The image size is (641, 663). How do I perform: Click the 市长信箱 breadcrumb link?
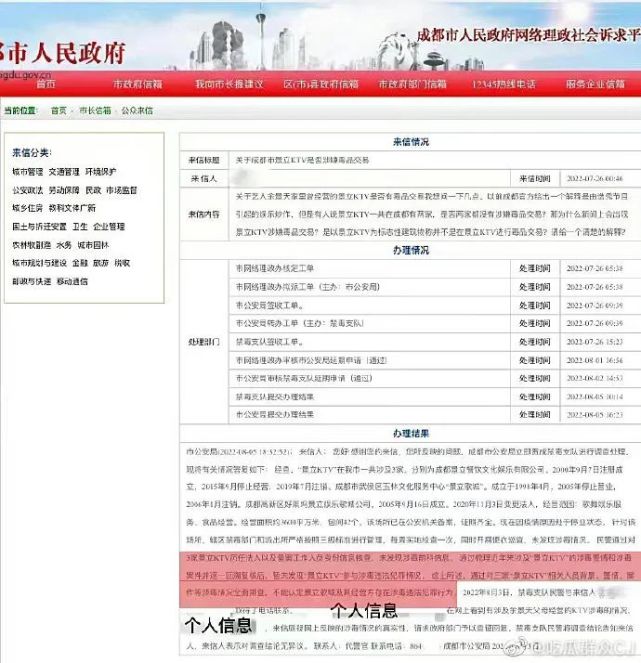(x=95, y=111)
